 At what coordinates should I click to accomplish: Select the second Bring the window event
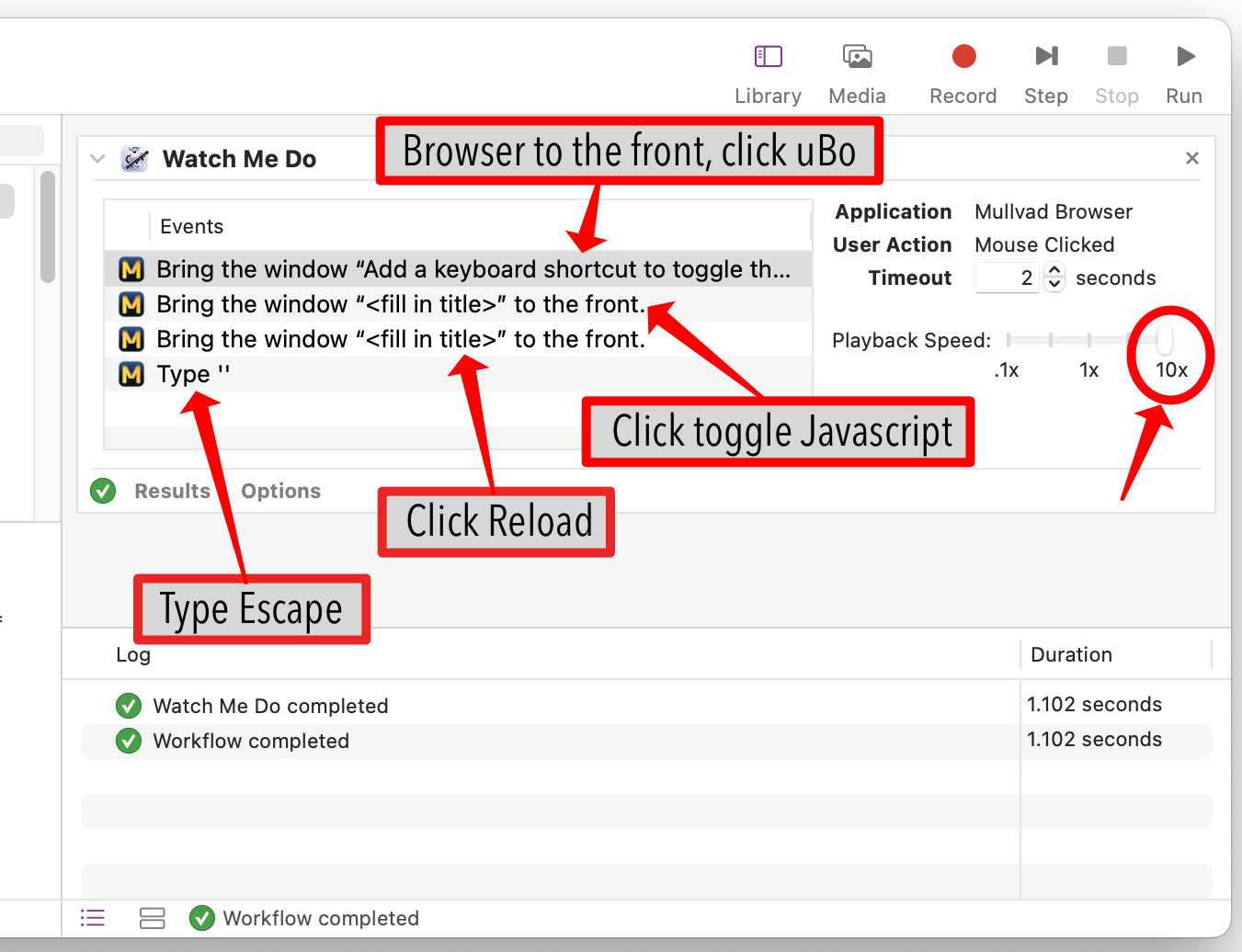pyautogui.click(x=402, y=304)
